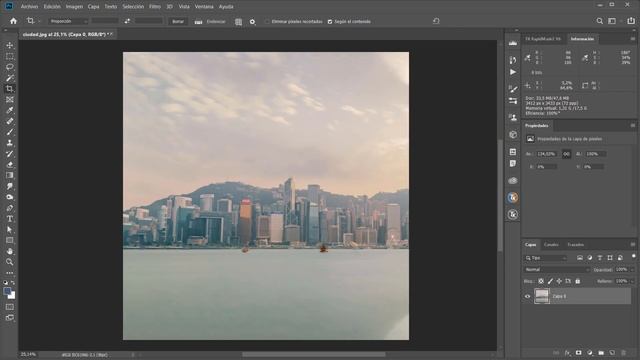Toggle Eliminar píxeles recortados checkbox
Viewport: 640px width, 360px height.
click(x=267, y=22)
